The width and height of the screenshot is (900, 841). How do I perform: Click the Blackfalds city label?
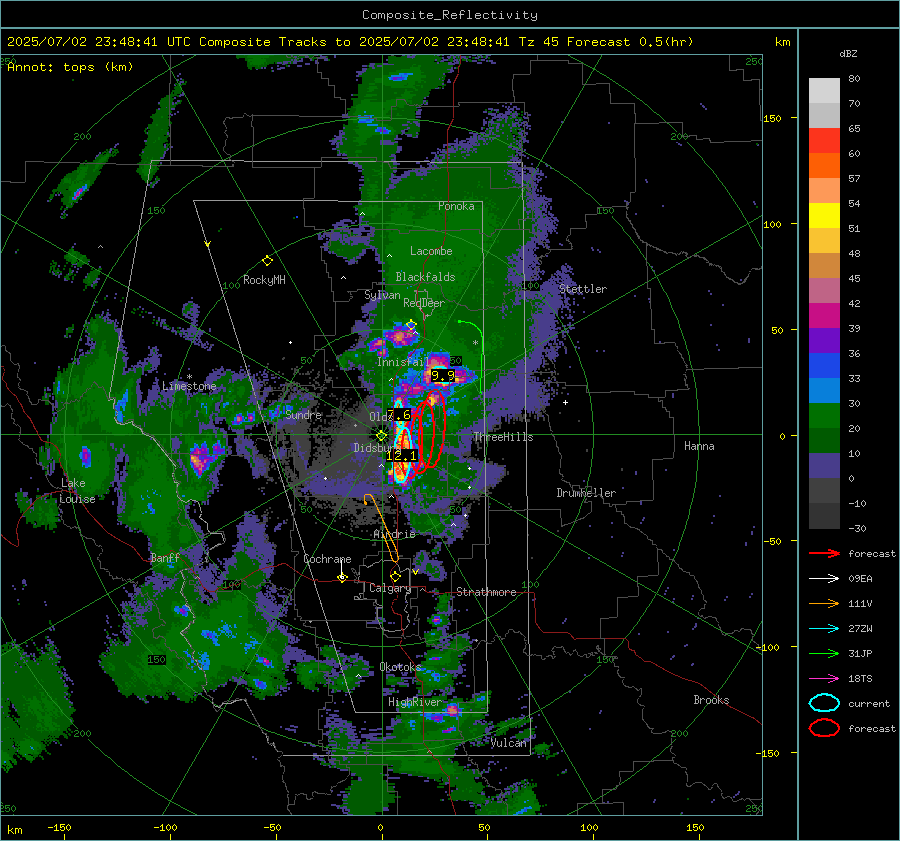coord(425,277)
